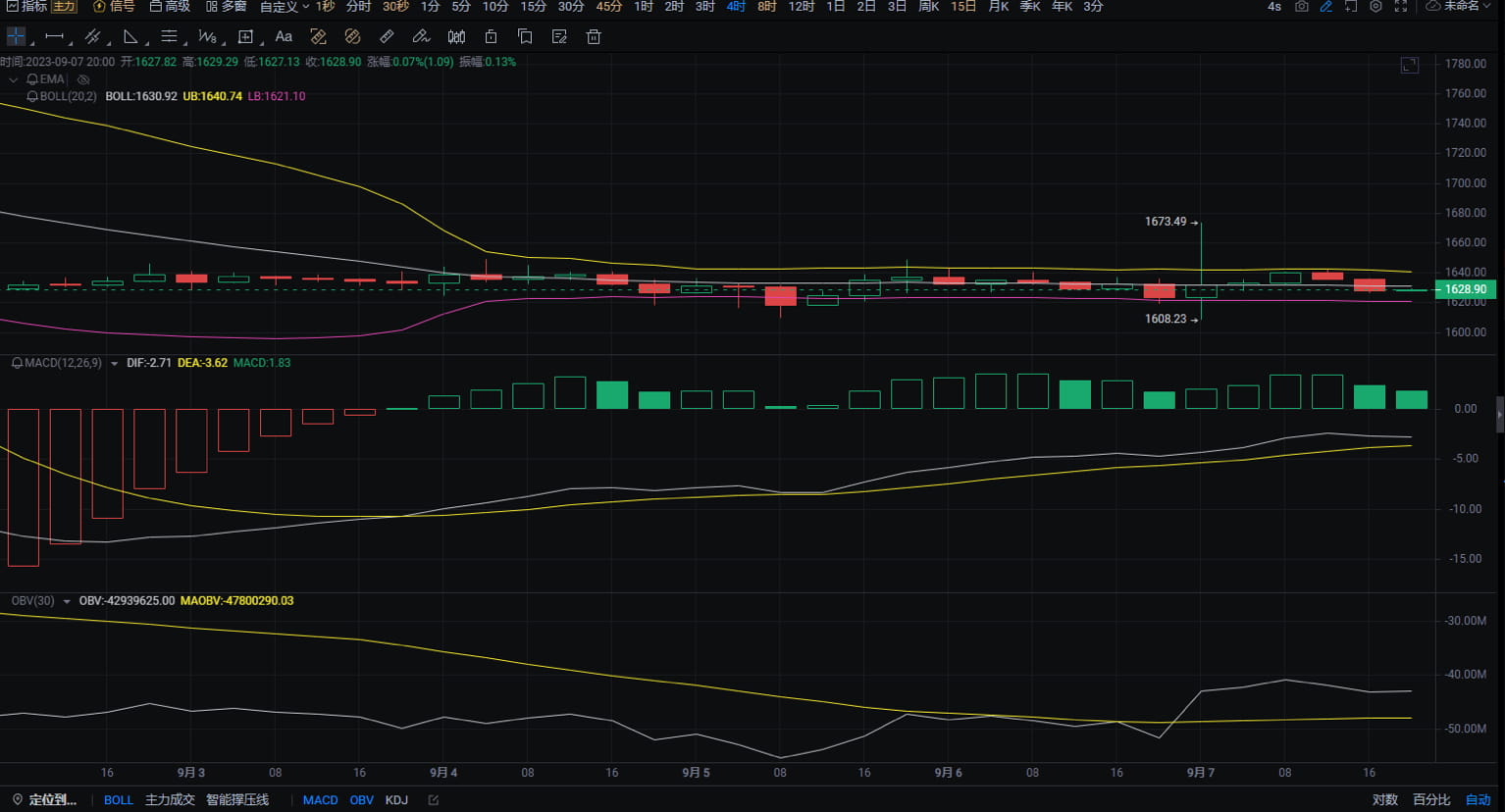Click the 1628.90 current price label
The height and width of the screenshot is (812, 1505).
pyautogui.click(x=1466, y=289)
